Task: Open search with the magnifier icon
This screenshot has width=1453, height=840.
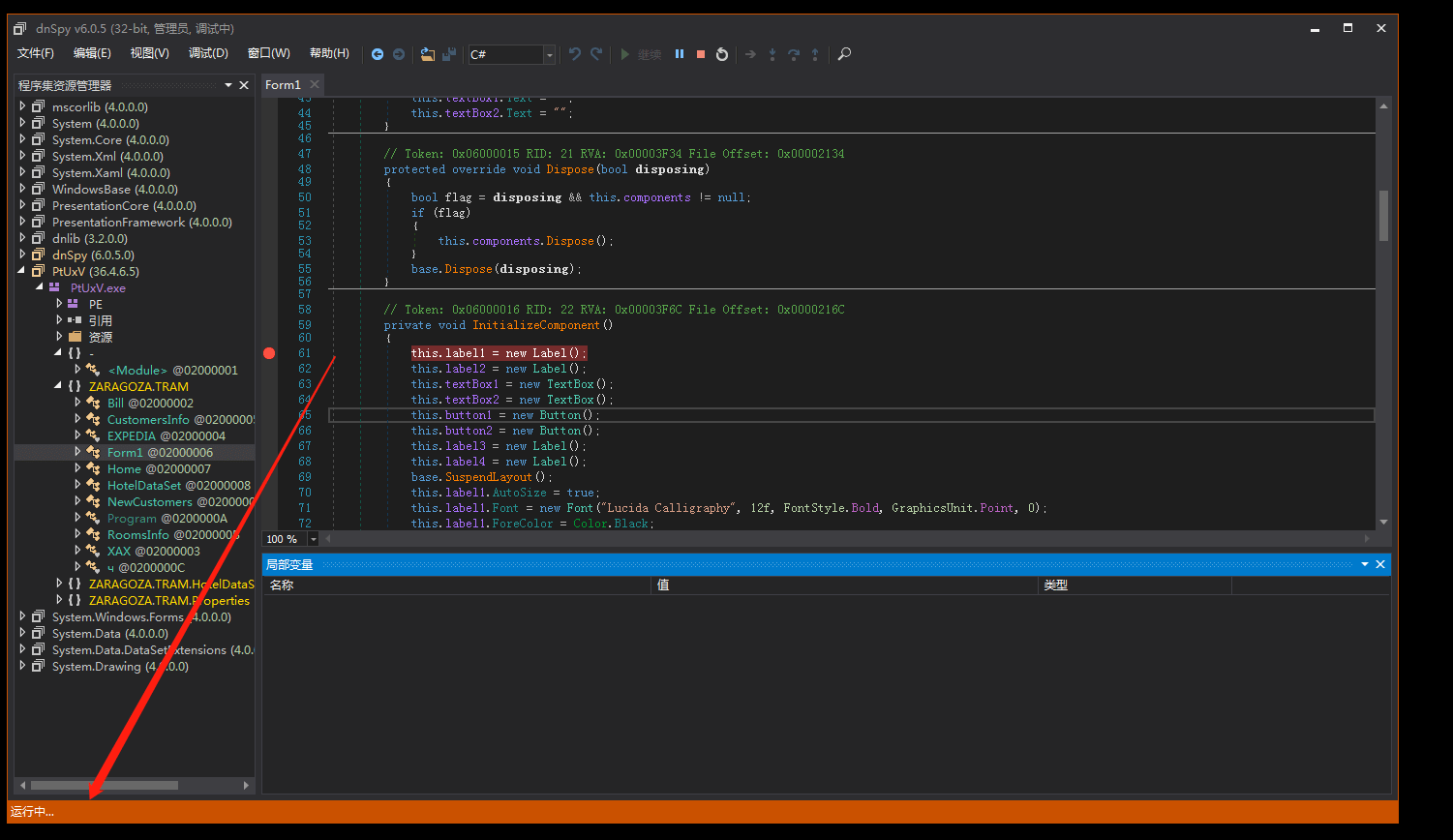Action: tap(844, 54)
